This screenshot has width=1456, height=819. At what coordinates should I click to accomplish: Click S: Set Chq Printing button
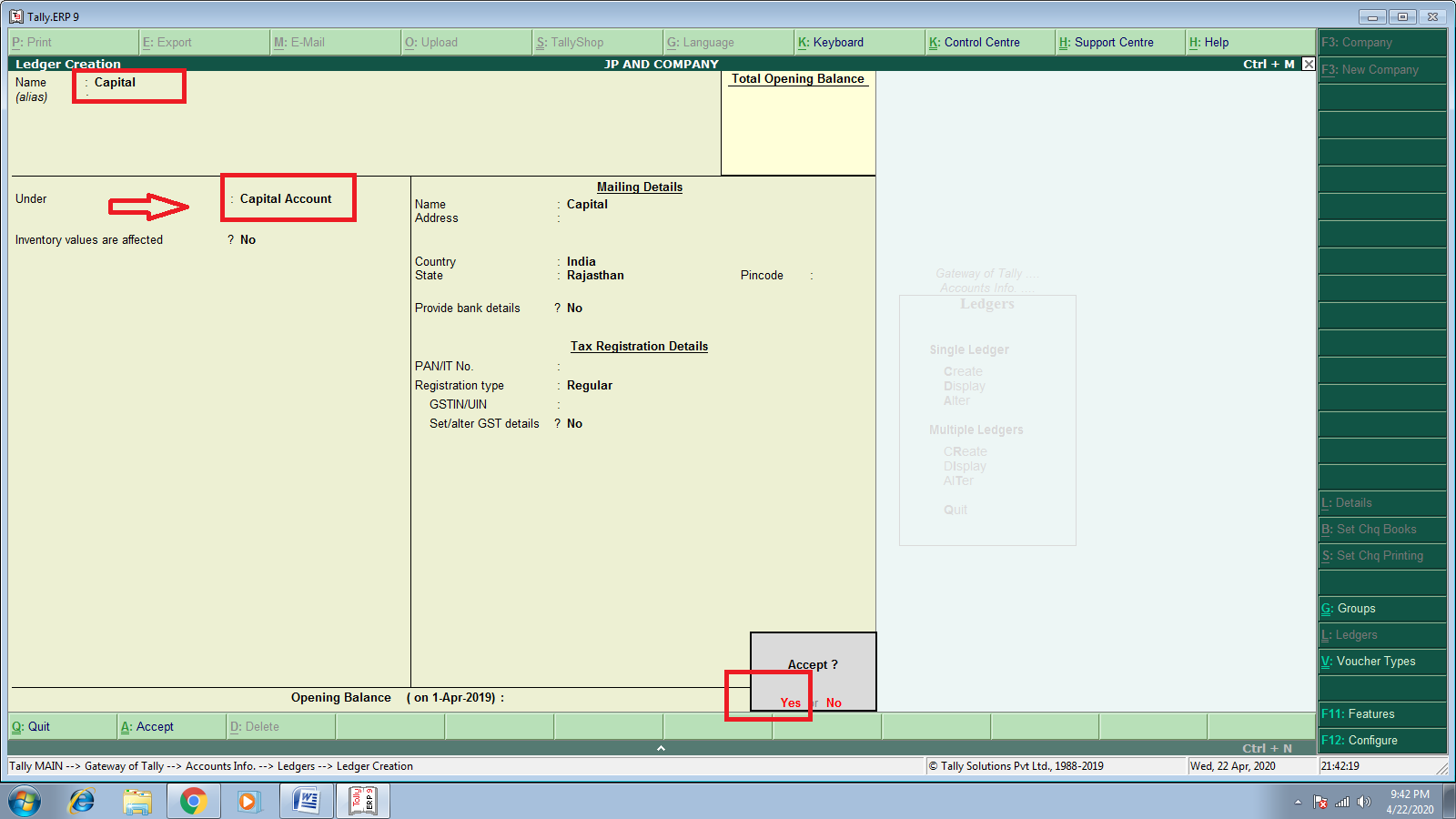tap(1382, 555)
